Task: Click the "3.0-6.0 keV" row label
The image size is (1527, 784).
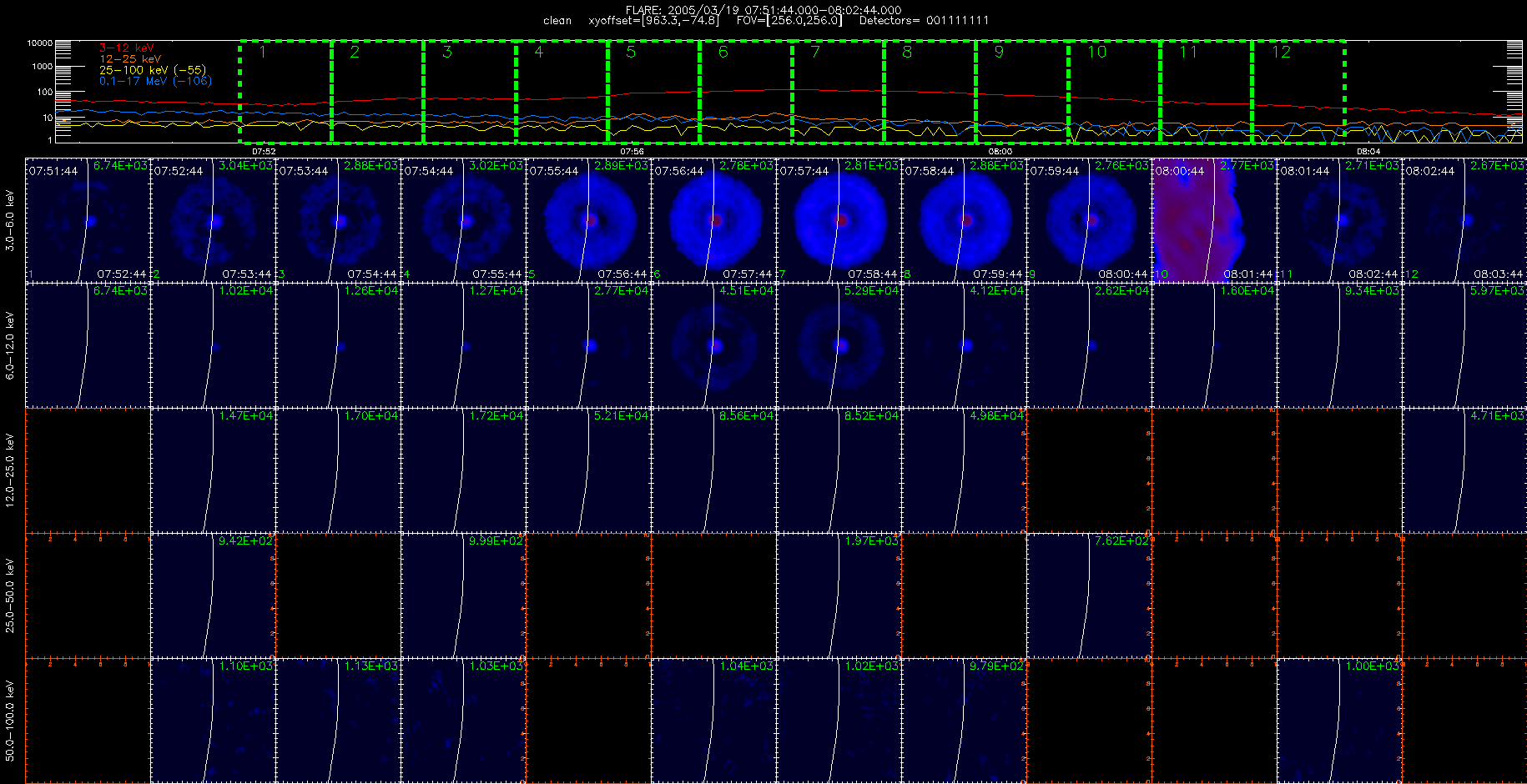Action: coord(10,220)
